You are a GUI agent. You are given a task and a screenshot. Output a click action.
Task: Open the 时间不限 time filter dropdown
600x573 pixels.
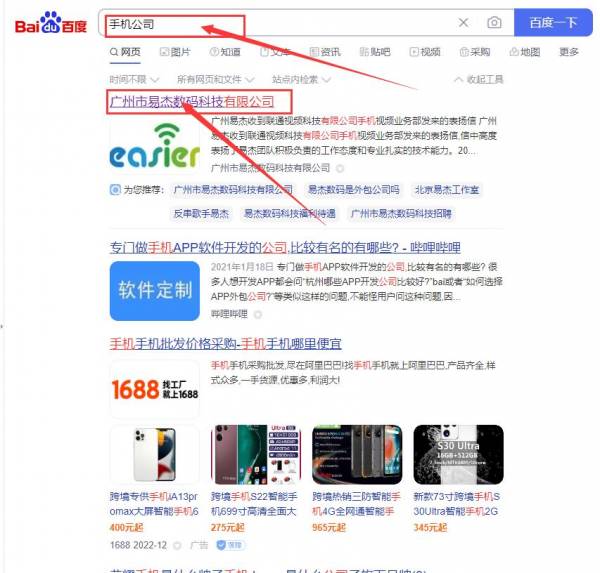click(x=134, y=79)
